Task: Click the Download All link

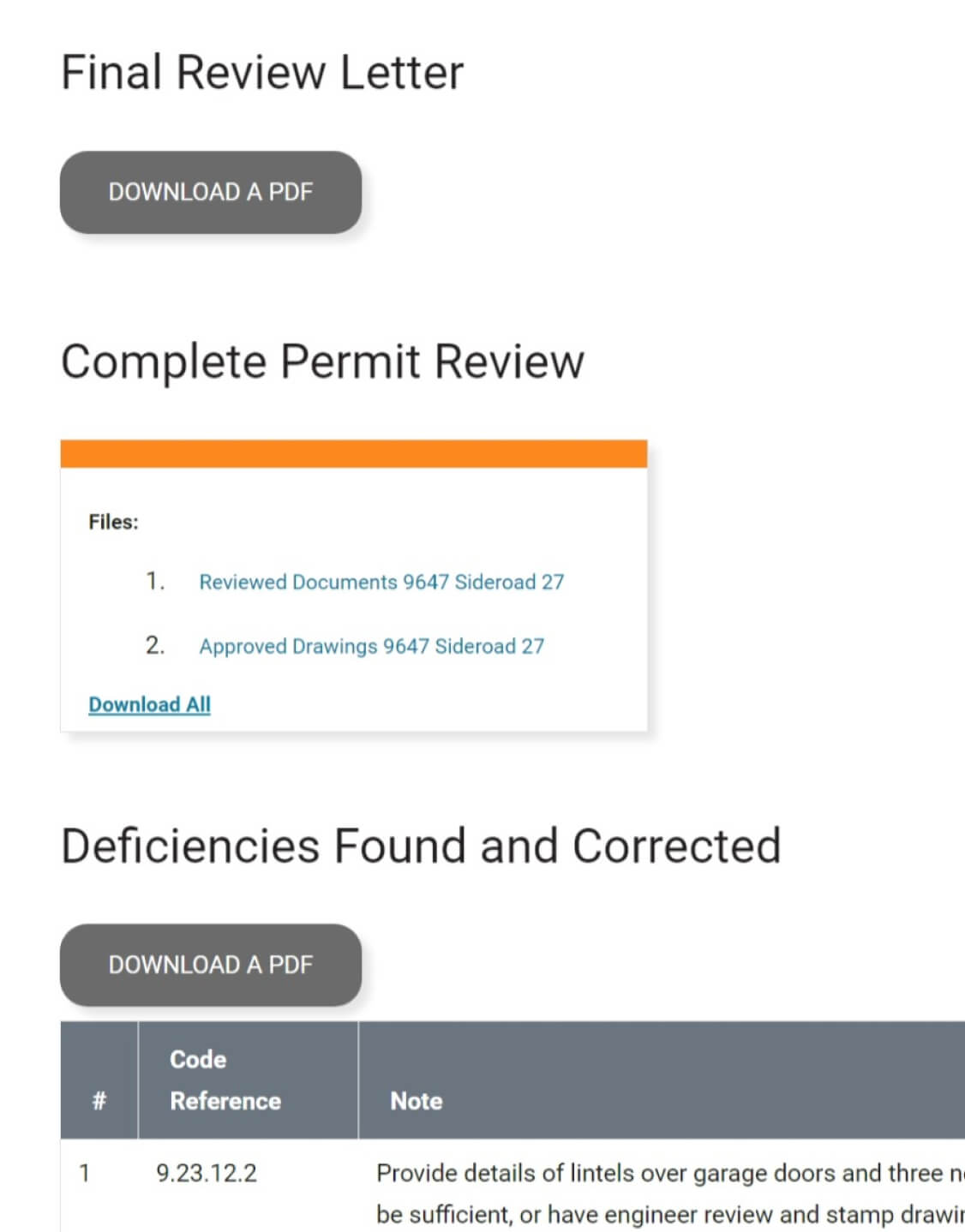Action: [149, 703]
